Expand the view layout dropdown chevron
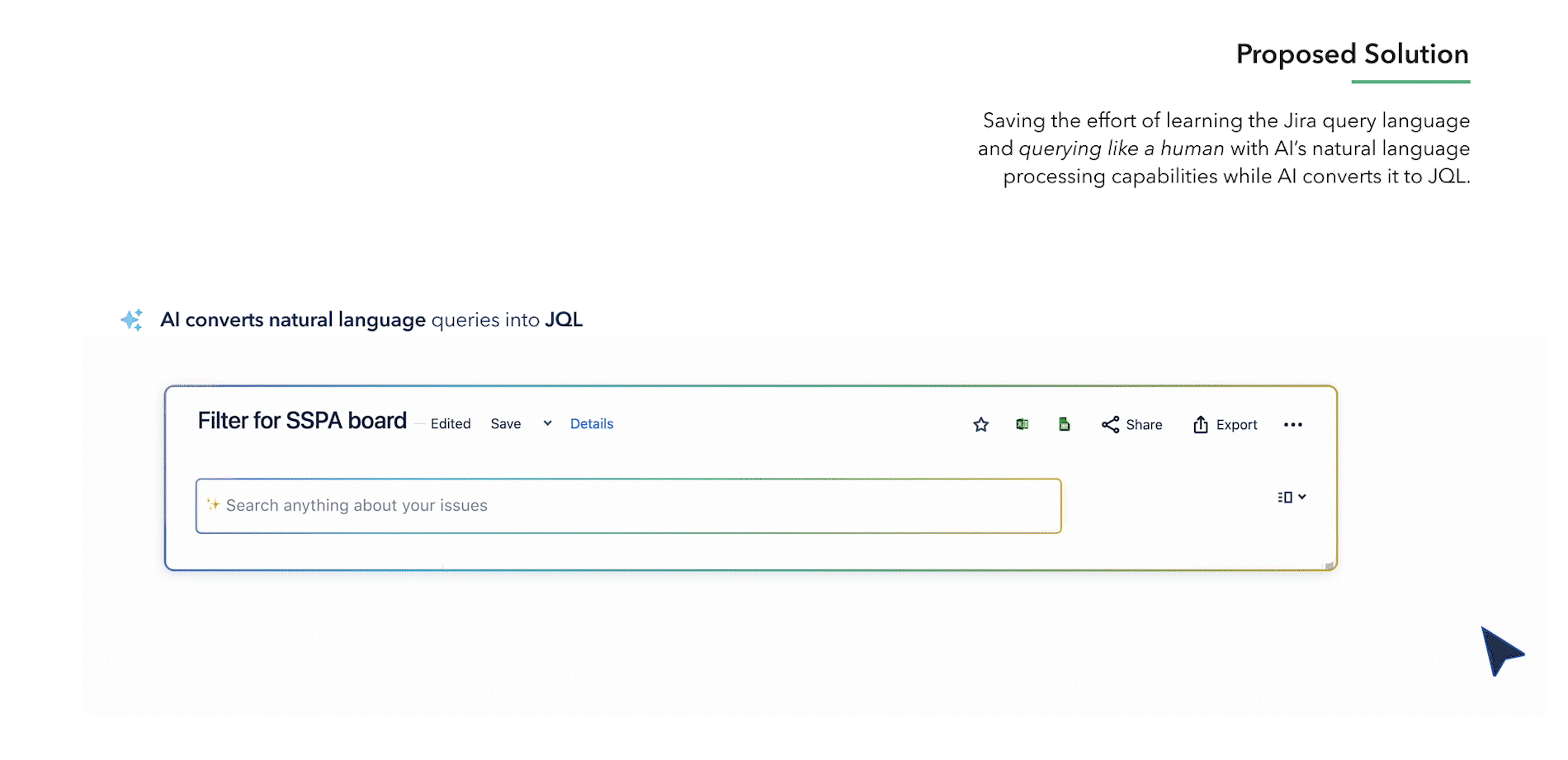 [1302, 497]
